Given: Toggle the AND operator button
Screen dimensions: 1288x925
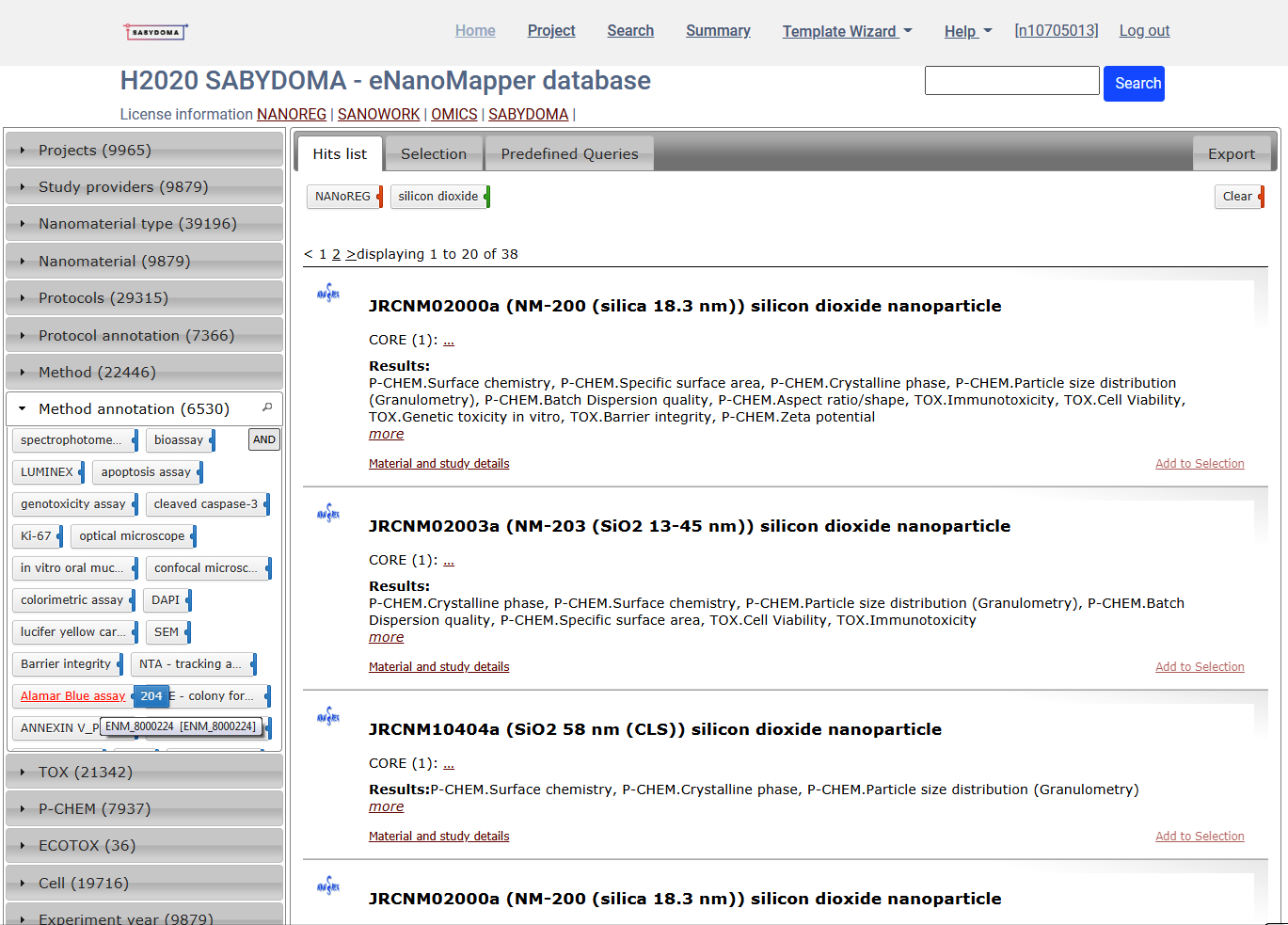Looking at the screenshot, I should [x=264, y=439].
